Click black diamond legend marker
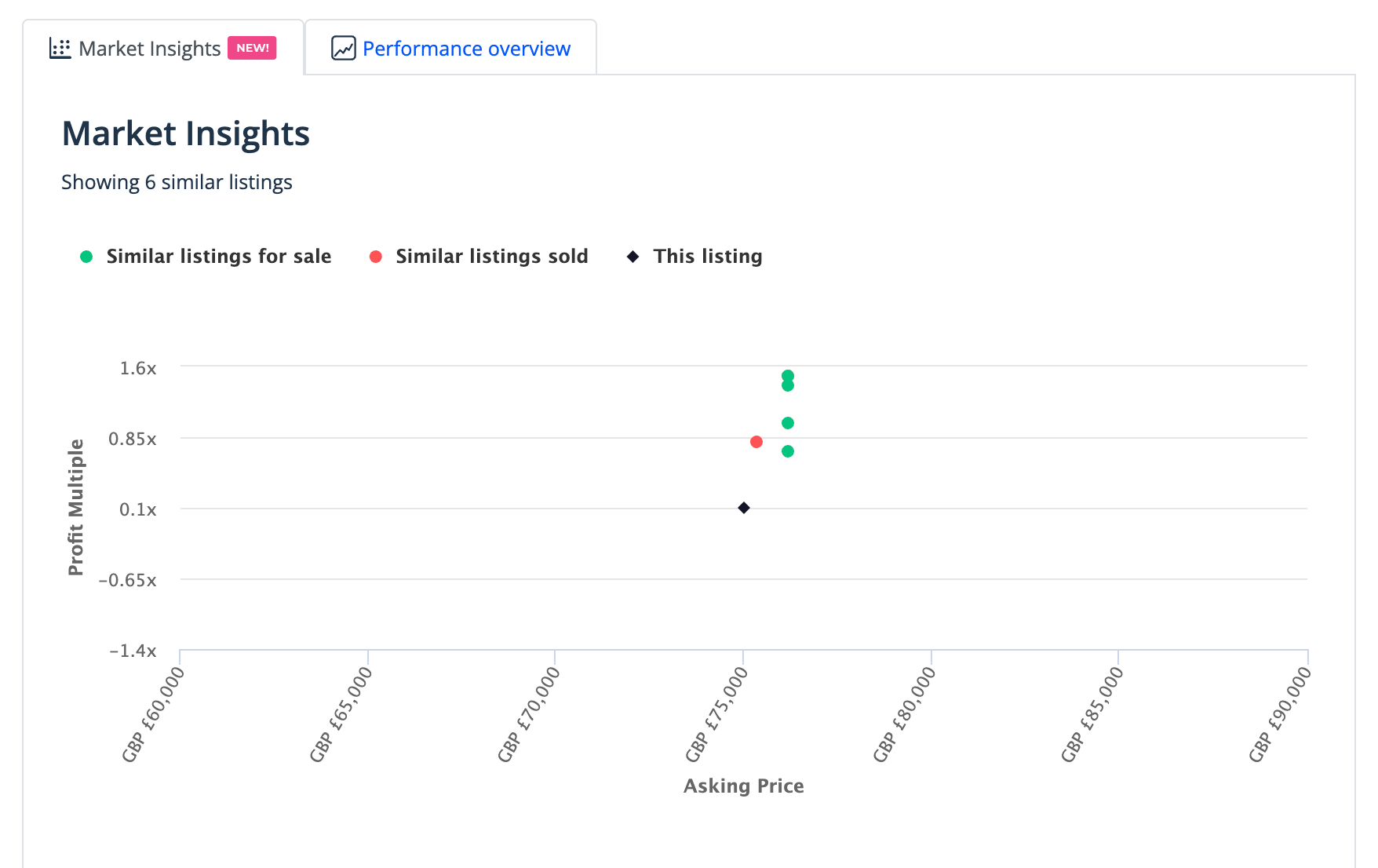Screen dimensions: 1378x868 (x=633, y=257)
